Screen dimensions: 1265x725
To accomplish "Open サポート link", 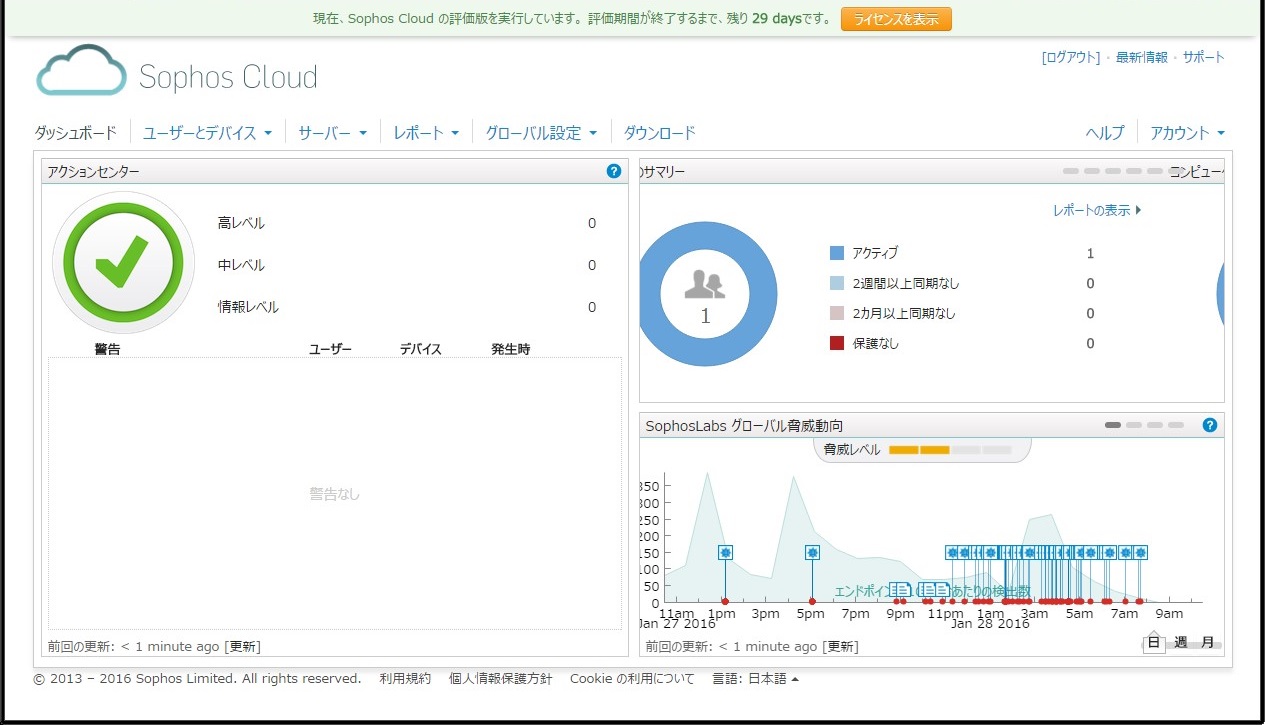I will coord(1204,57).
